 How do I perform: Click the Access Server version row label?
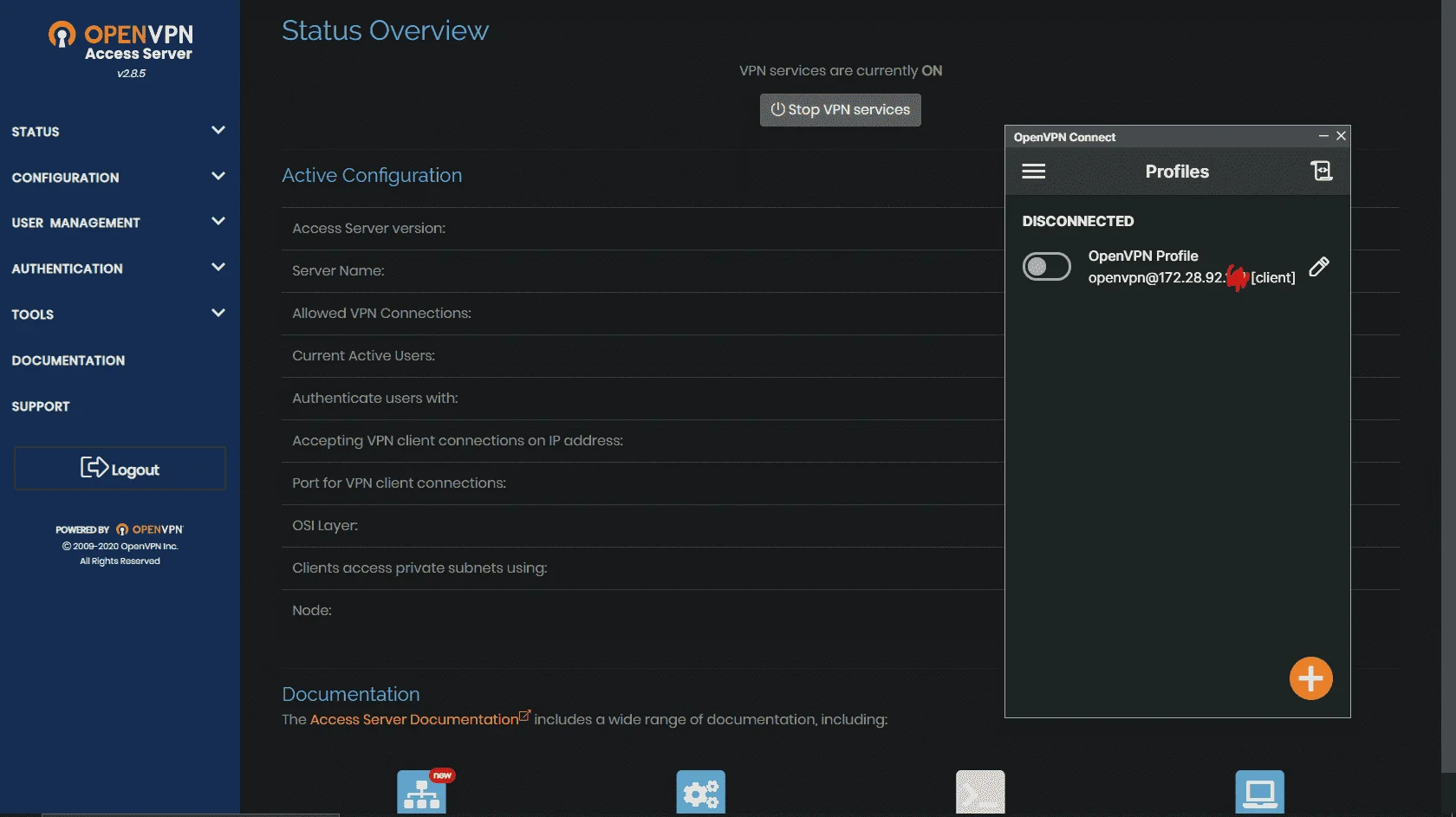(368, 229)
